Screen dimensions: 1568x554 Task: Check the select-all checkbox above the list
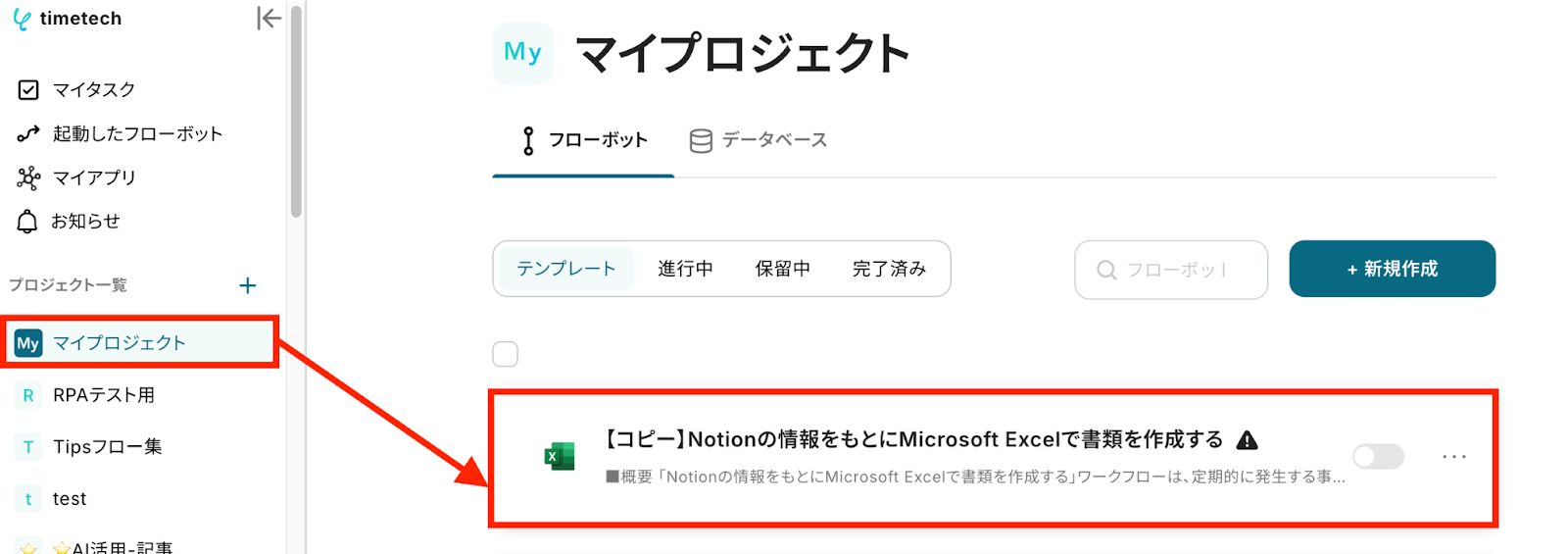pos(505,354)
